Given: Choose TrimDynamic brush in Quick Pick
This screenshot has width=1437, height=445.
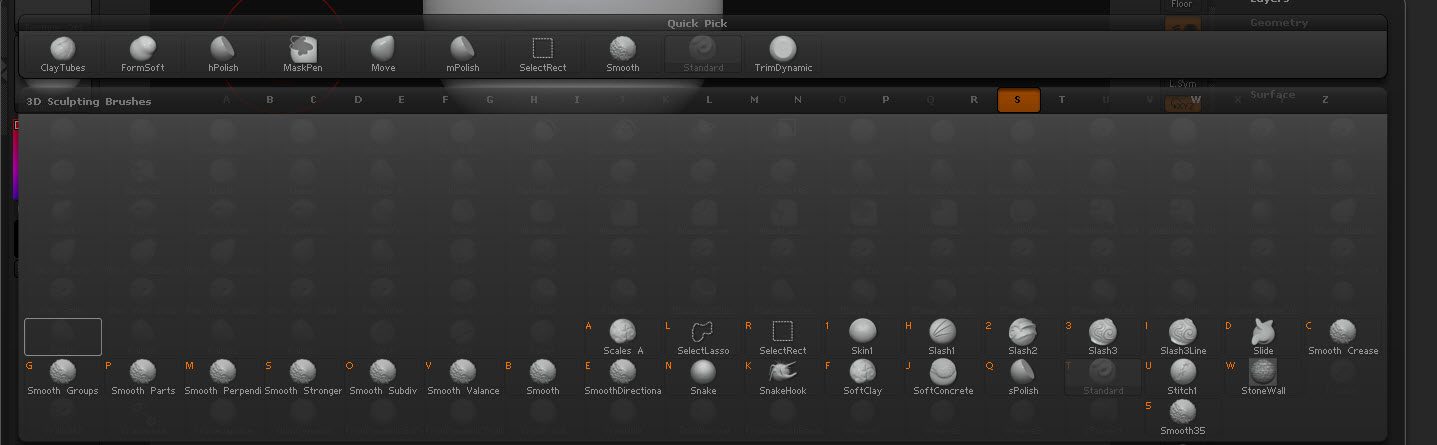Looking at the screenshot, I should [783, 54].
